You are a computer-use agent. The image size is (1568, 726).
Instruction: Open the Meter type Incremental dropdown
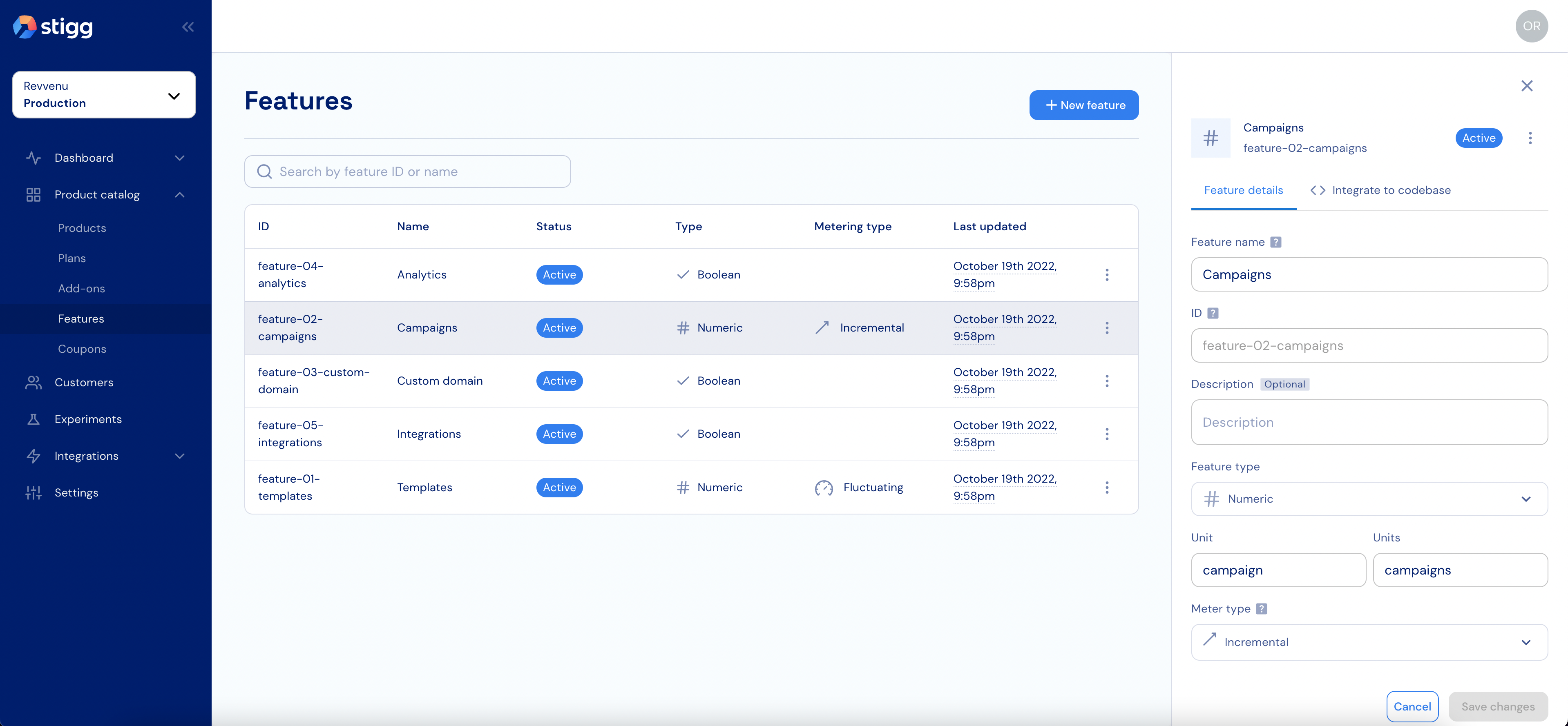point(1369,642)
